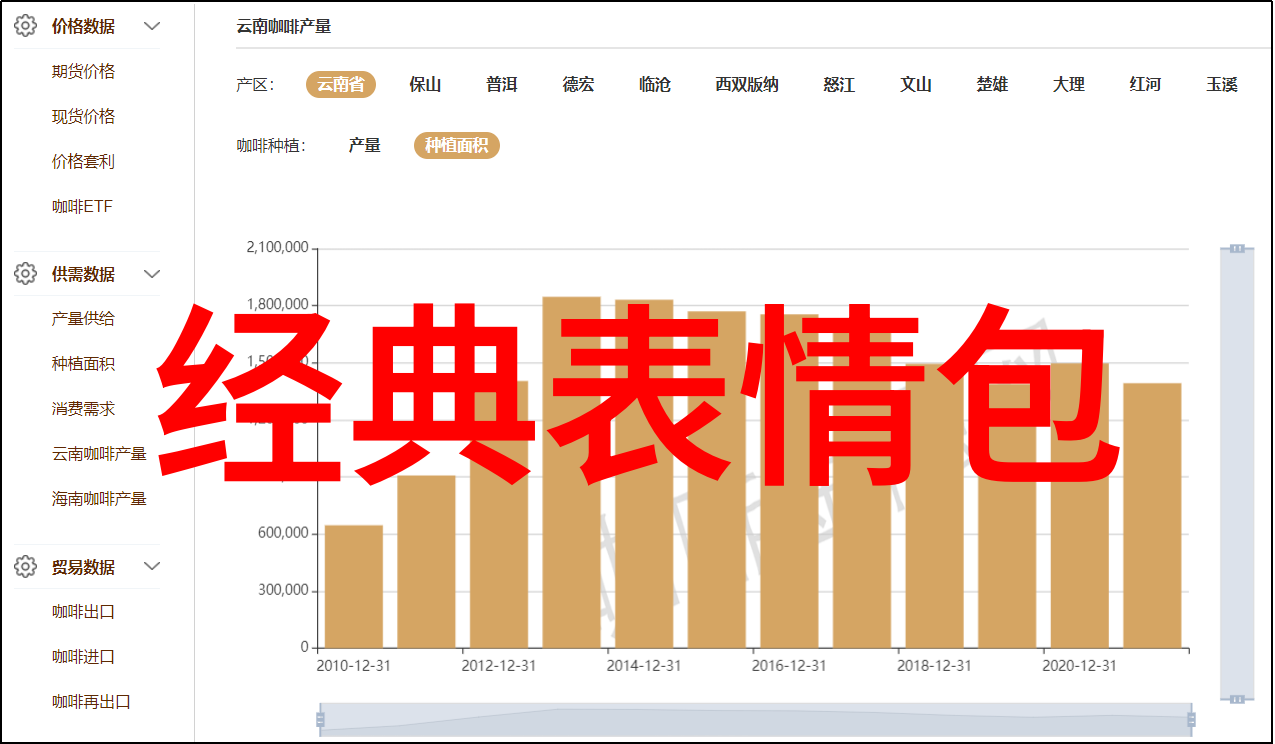Collapse the 供需数据 section chevron

pos(152,273)
